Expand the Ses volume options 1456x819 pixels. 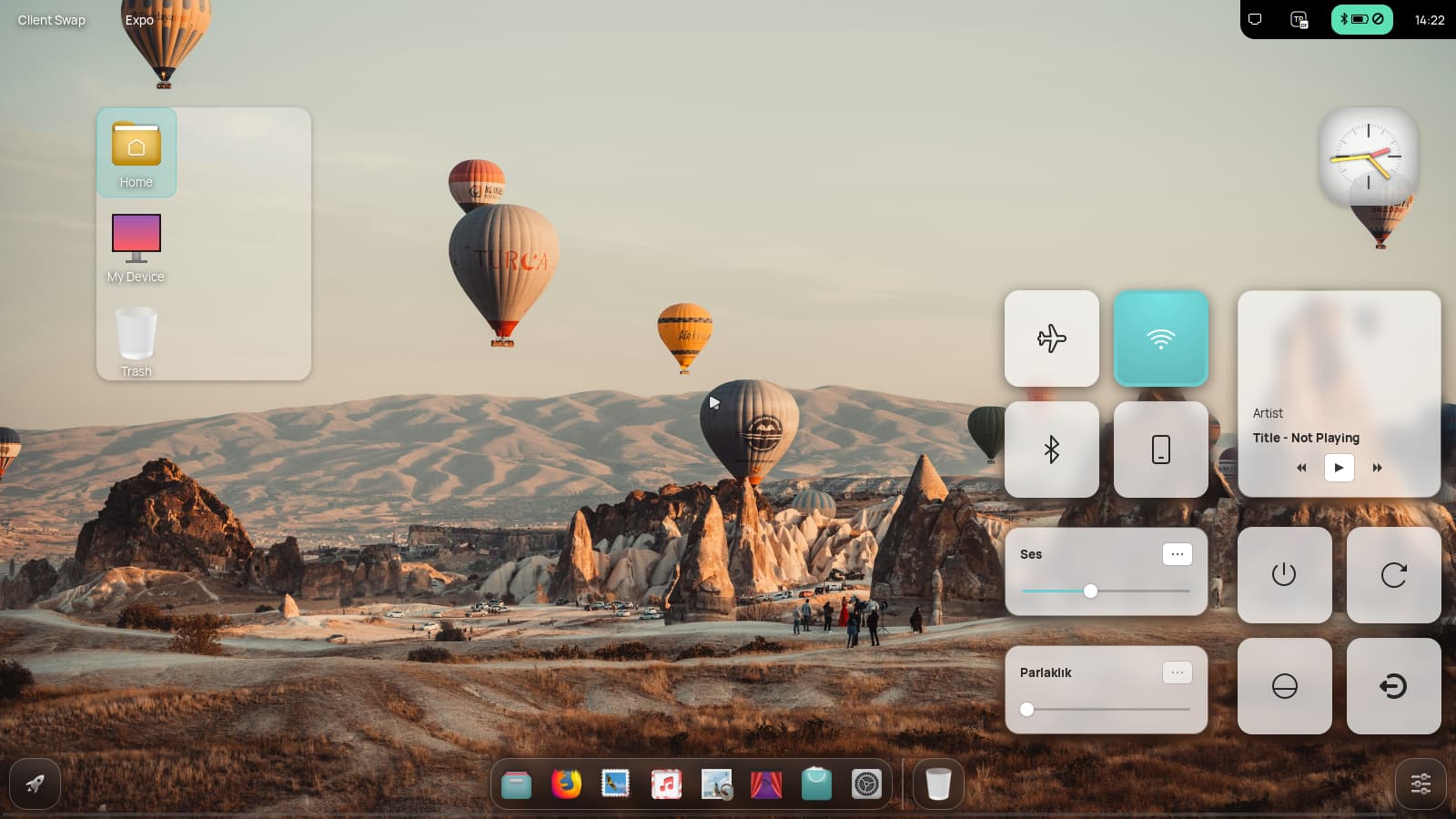tap(1177, 554)
